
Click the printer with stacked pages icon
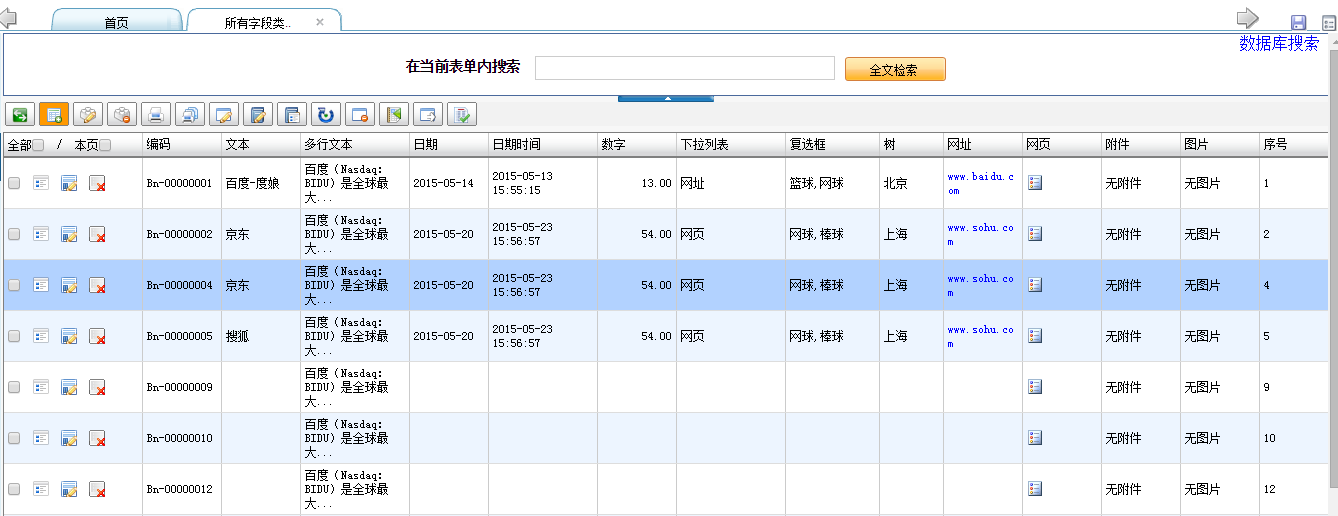click(x=190, y=114)
